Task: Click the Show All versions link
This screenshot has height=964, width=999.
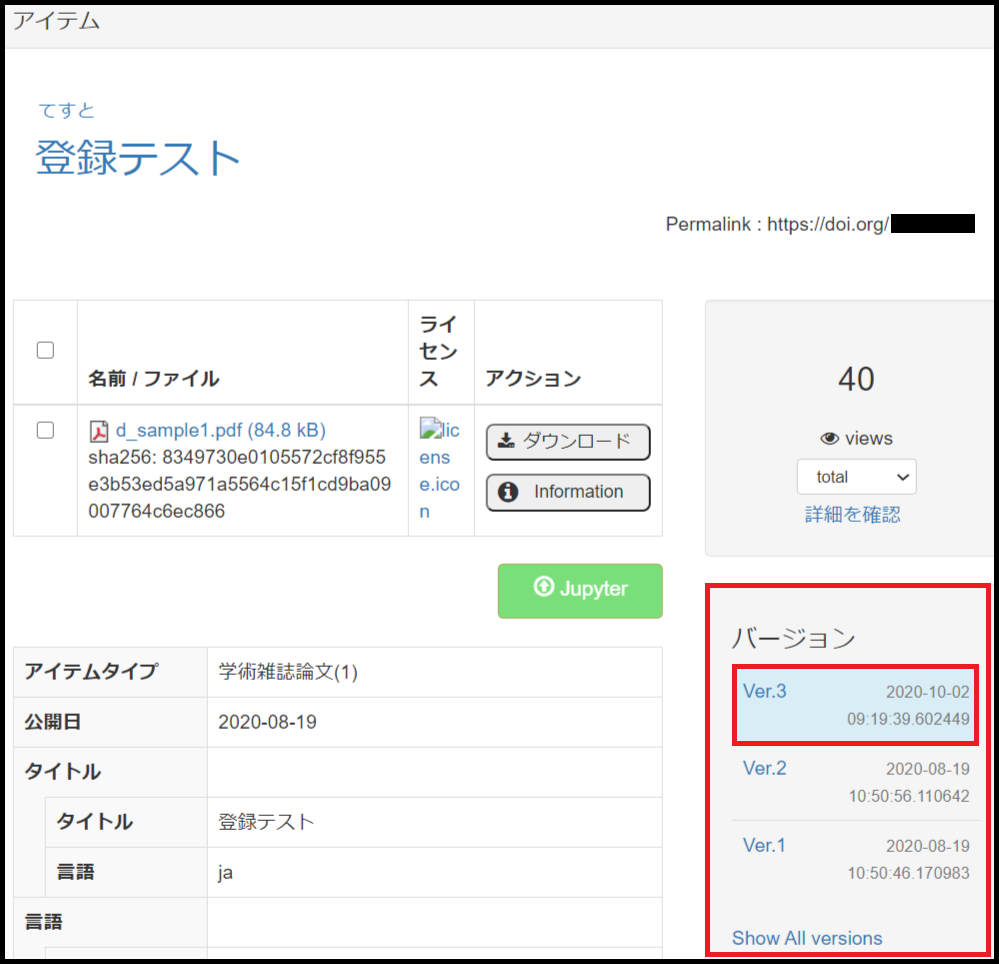Action: [807, 938]
